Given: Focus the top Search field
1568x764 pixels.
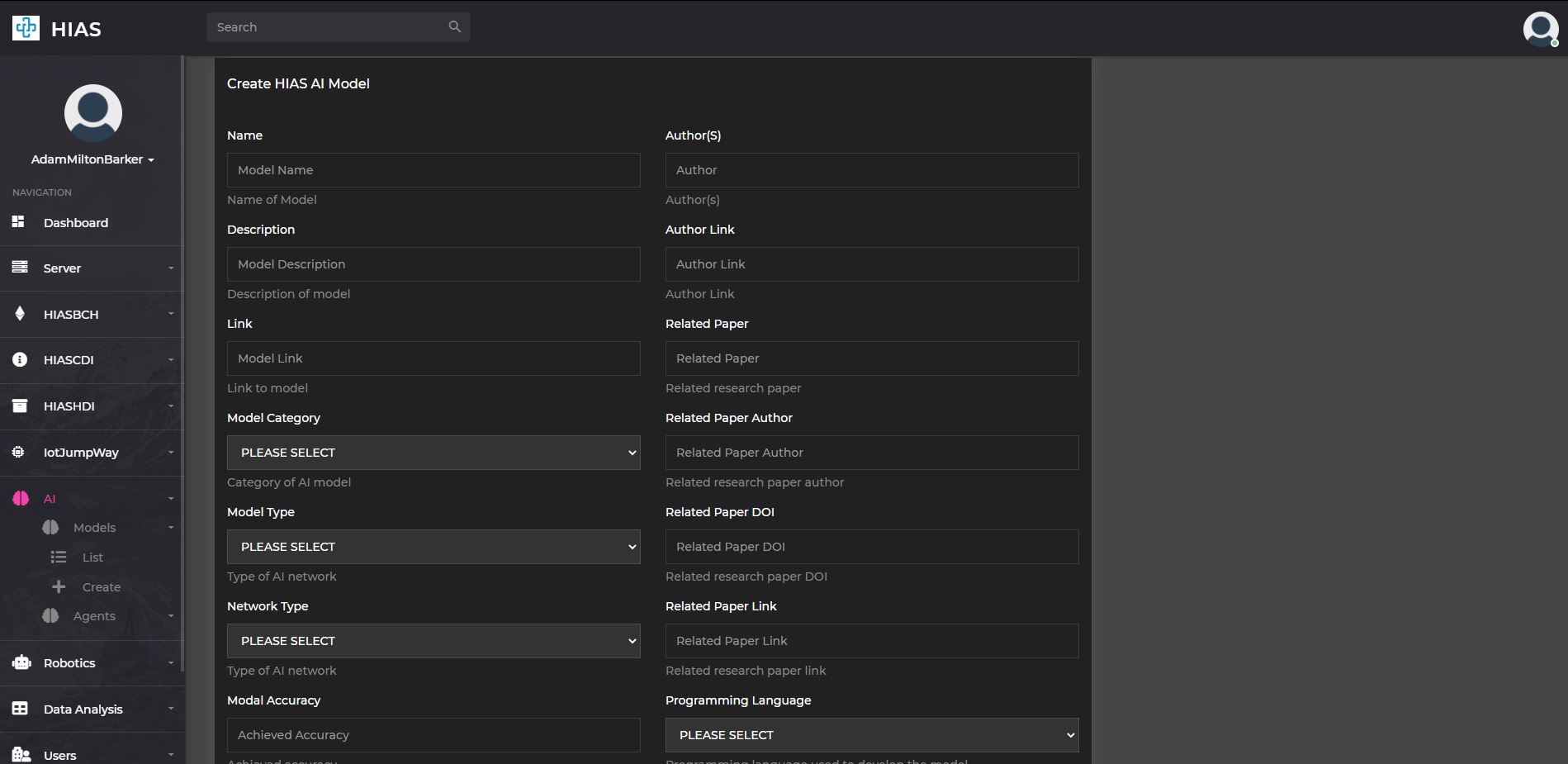Looking at the screenshot, I should [339, 27].
